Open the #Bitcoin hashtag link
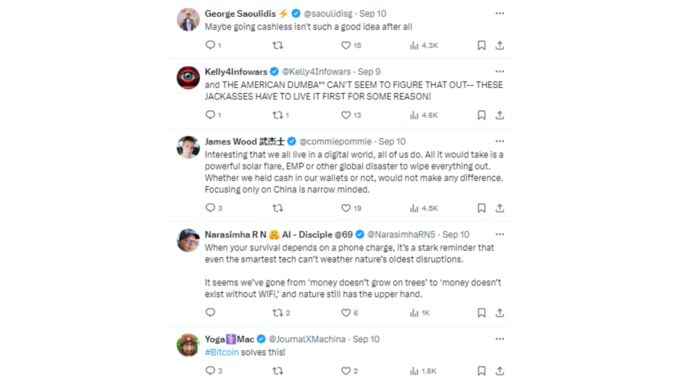The image size is (680, 383). pyautogui.click(x=222, y=352)
